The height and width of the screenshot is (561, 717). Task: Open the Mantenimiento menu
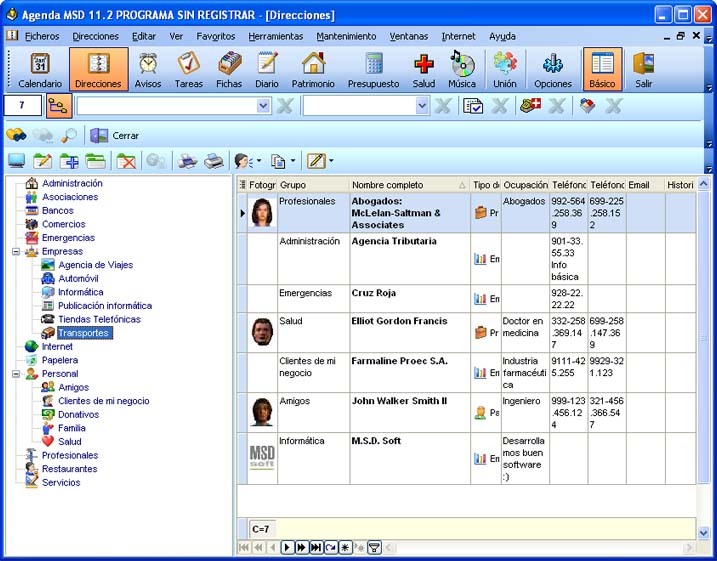click(x=346, y=36)
